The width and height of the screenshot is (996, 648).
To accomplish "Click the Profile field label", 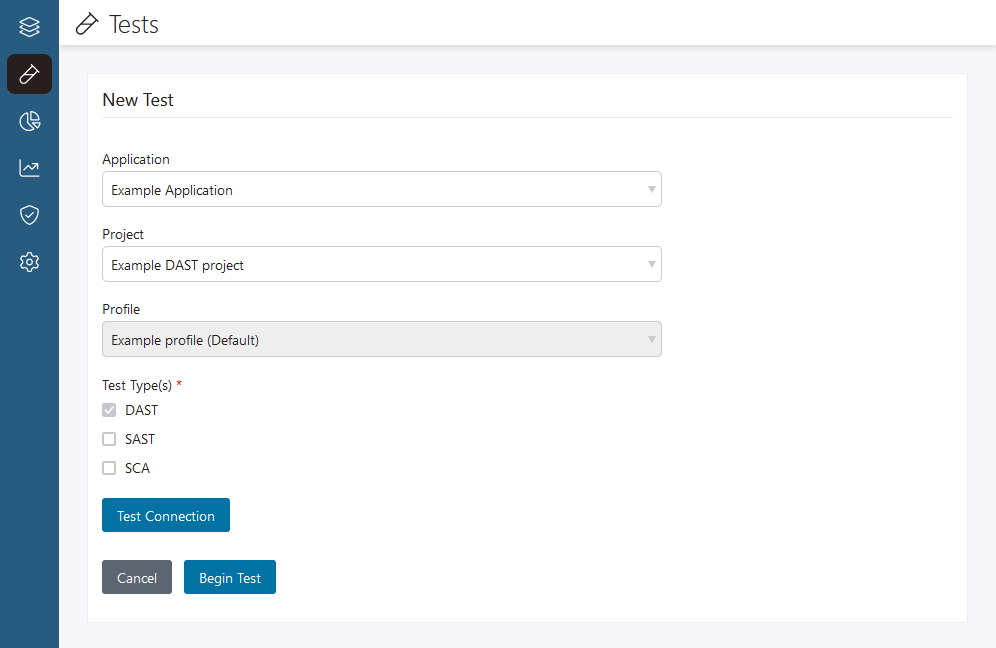I will (x=121, y=309).
